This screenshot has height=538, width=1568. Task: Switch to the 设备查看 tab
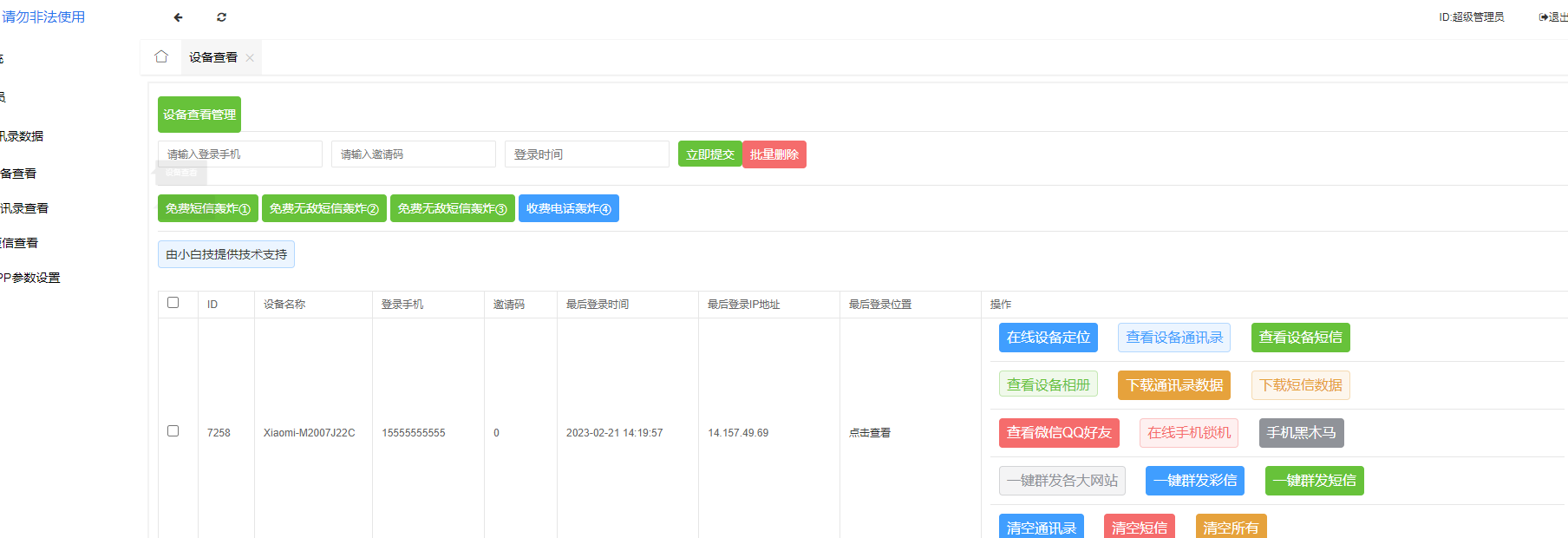tap(212, 58)
